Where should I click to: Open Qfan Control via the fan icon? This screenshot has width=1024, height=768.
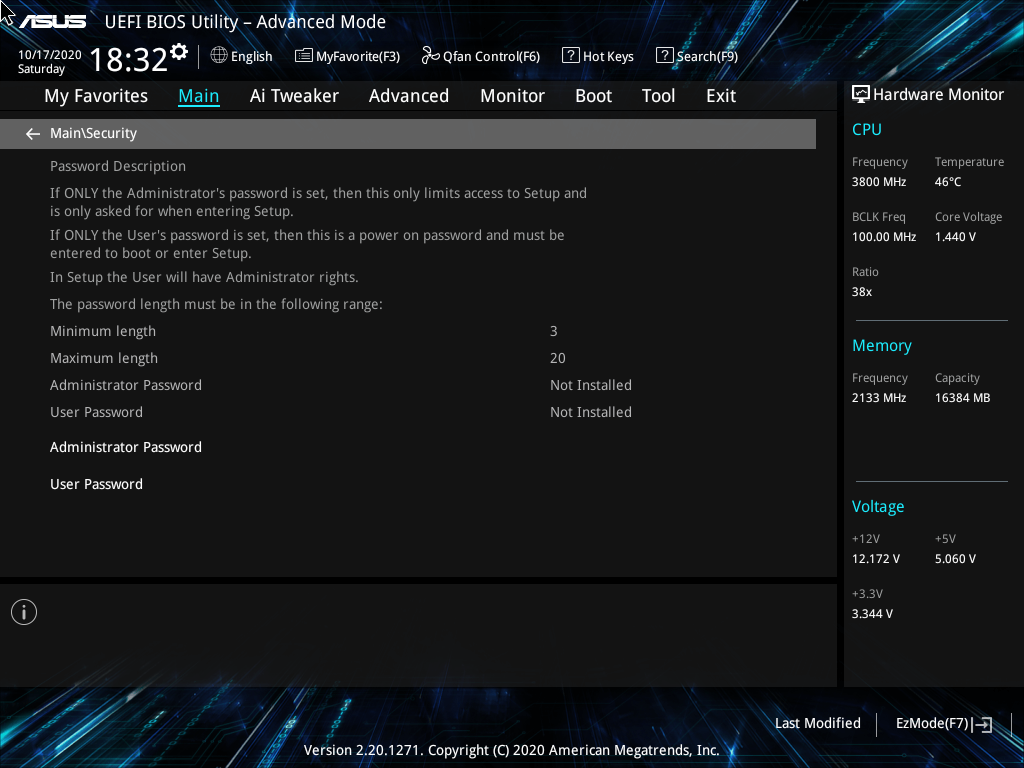point(431,56)
